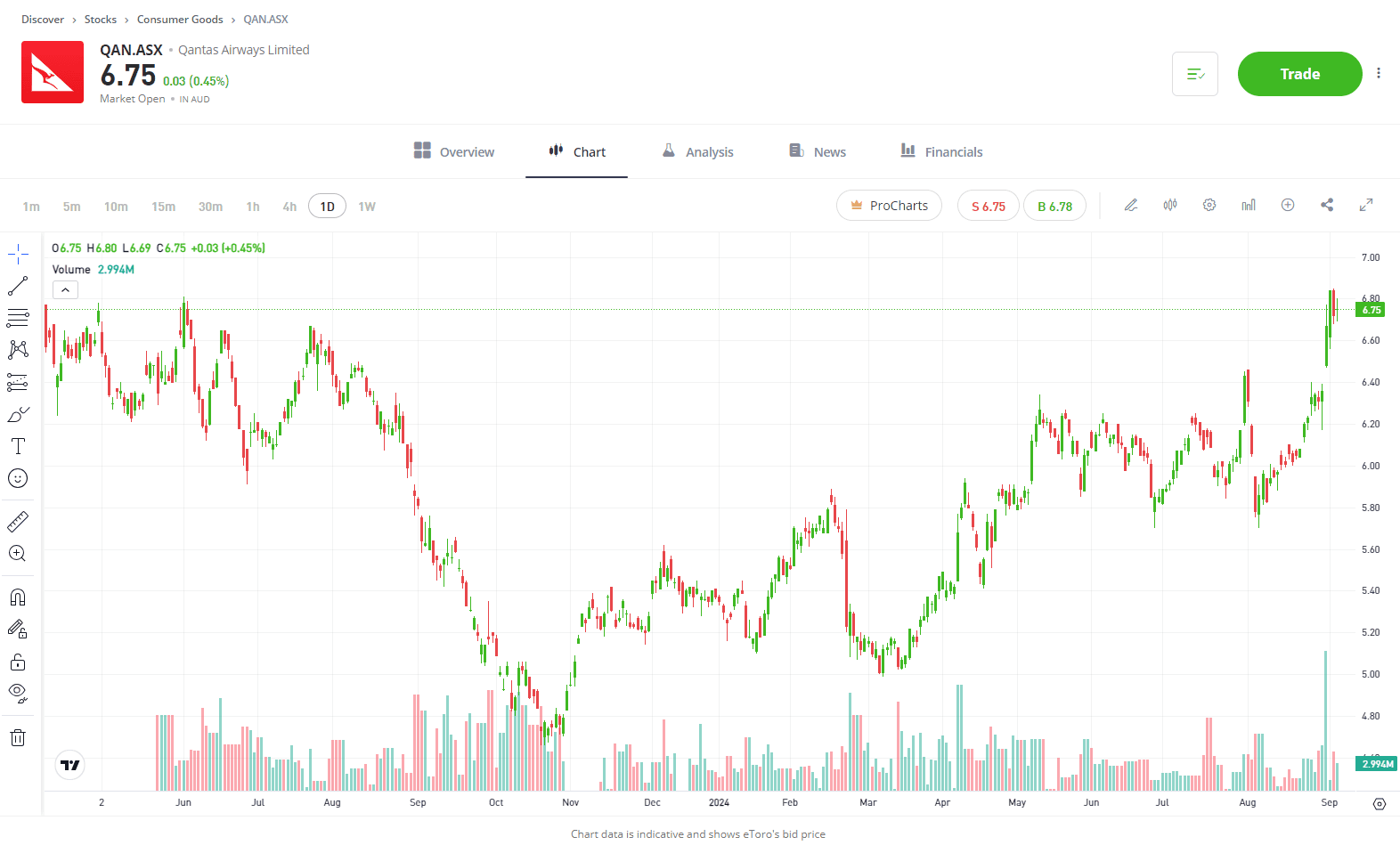Sell at S 6.75
The width and height of the screenshot is (1400, 845).
989,206
